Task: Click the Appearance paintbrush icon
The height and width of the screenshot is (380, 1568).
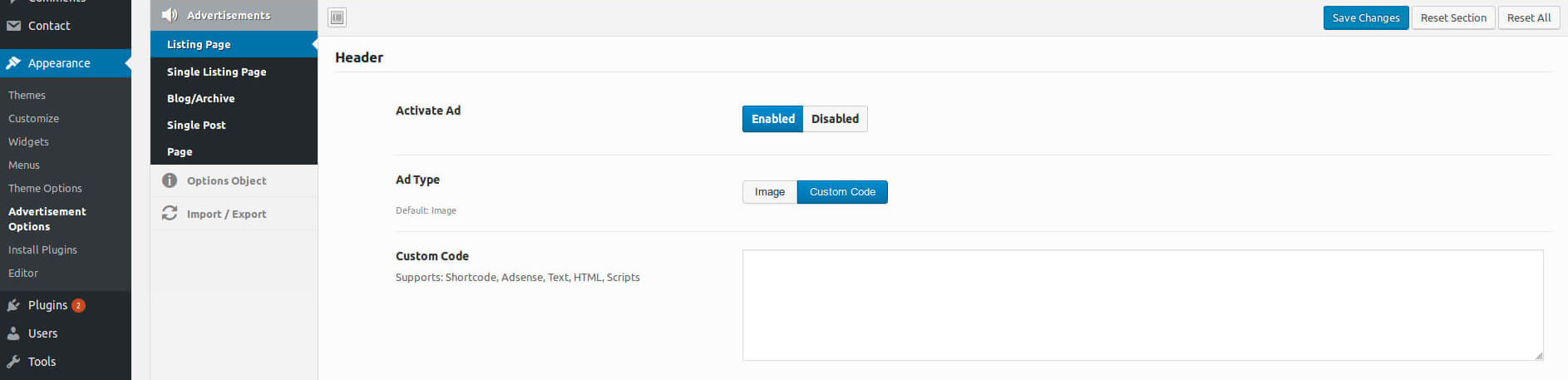Action: pos(13,63)
